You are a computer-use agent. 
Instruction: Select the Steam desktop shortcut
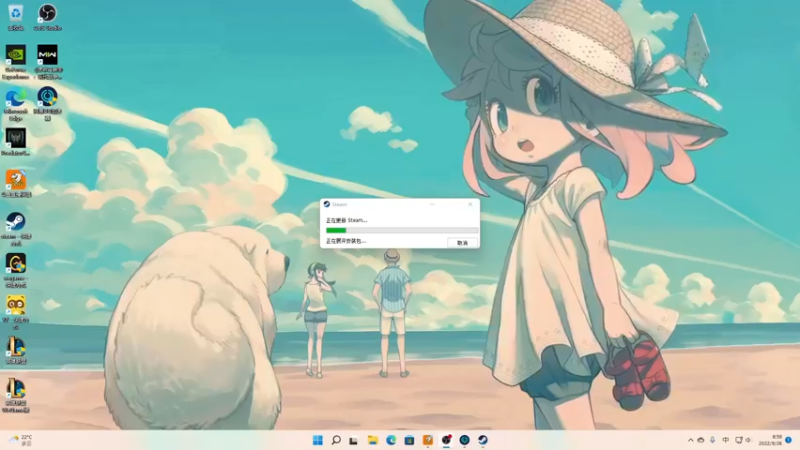coord(16,229)
